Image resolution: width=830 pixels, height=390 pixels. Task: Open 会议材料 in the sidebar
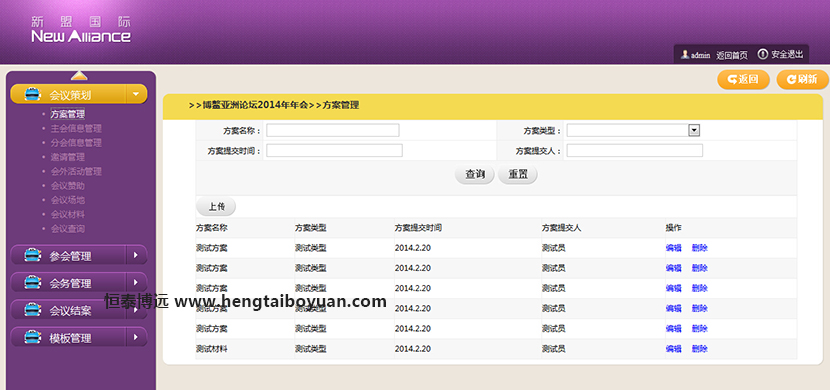pyautogui.click(x=67, y=214)
